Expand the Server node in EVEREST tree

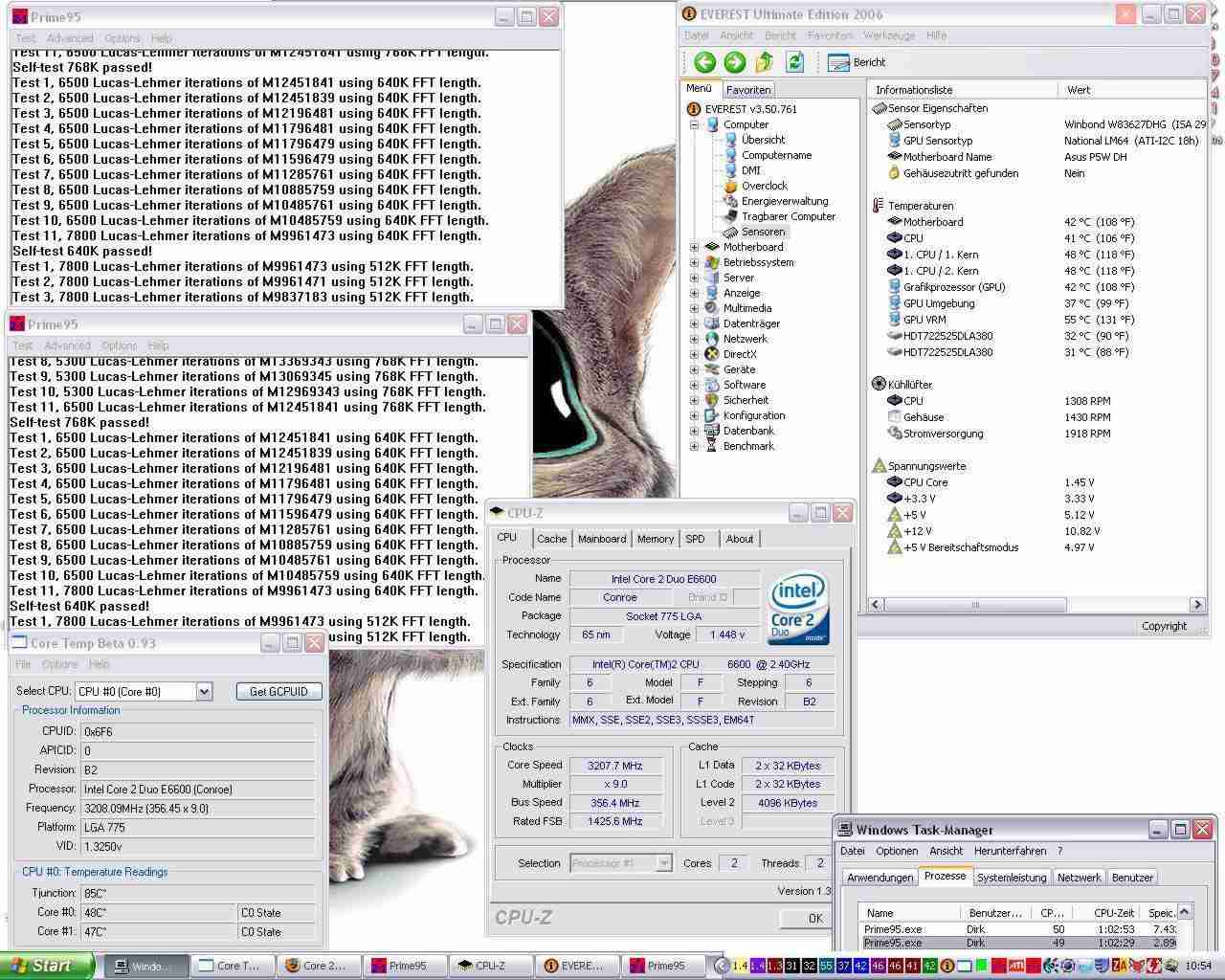click(694, 278)
